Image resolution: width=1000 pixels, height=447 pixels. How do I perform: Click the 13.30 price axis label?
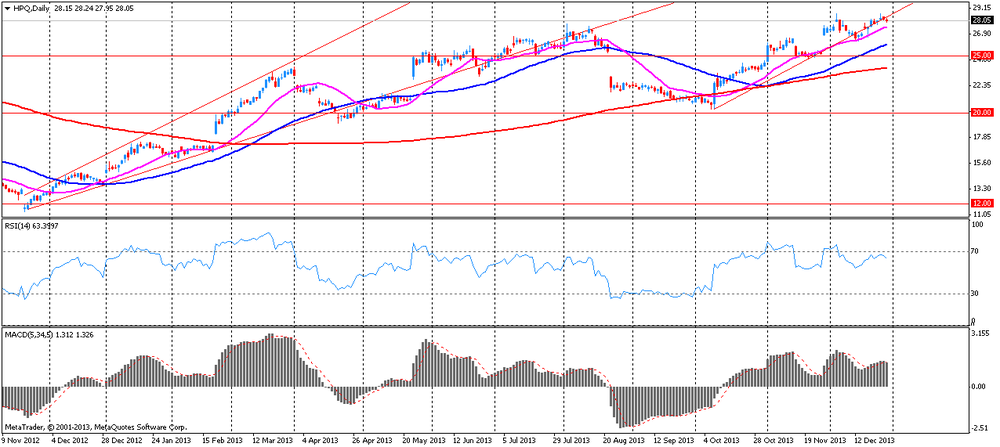click(x=980, y=189)
